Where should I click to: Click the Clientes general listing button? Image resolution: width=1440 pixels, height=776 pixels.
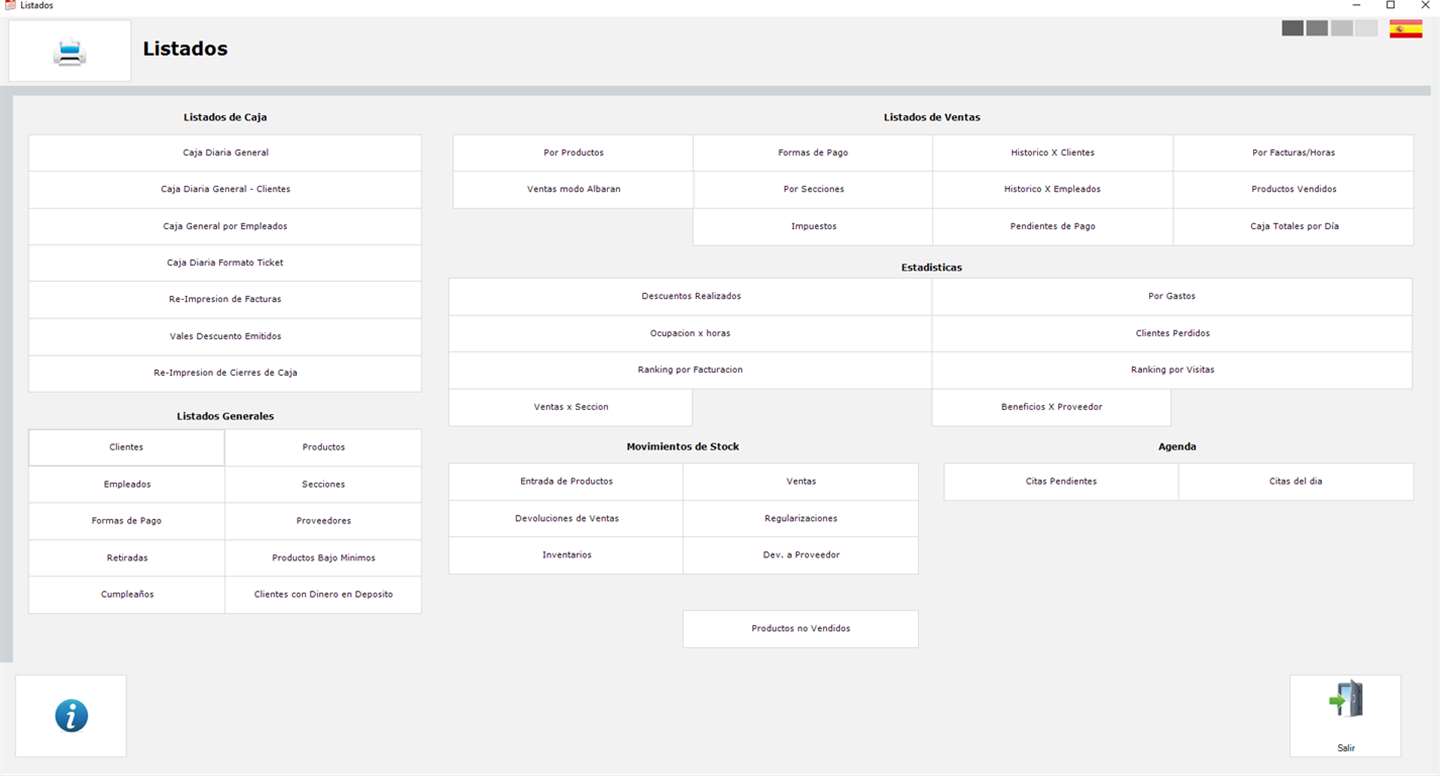126,447
